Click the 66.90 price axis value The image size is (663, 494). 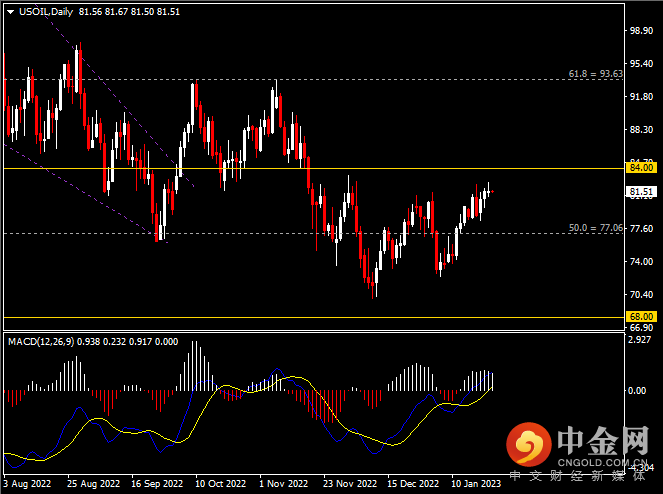[641, 327]
